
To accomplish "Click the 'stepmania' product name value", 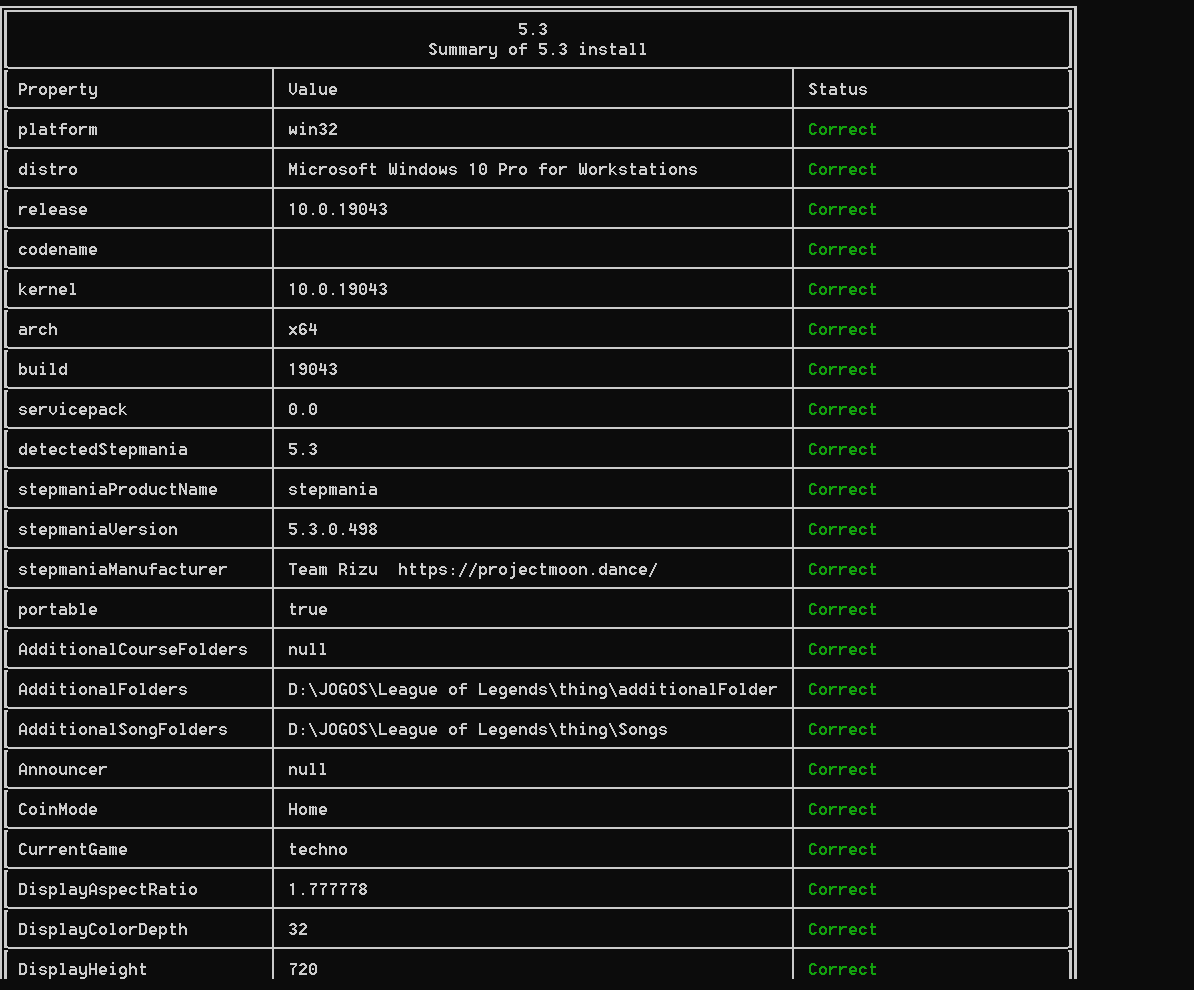I will point(333,490).
